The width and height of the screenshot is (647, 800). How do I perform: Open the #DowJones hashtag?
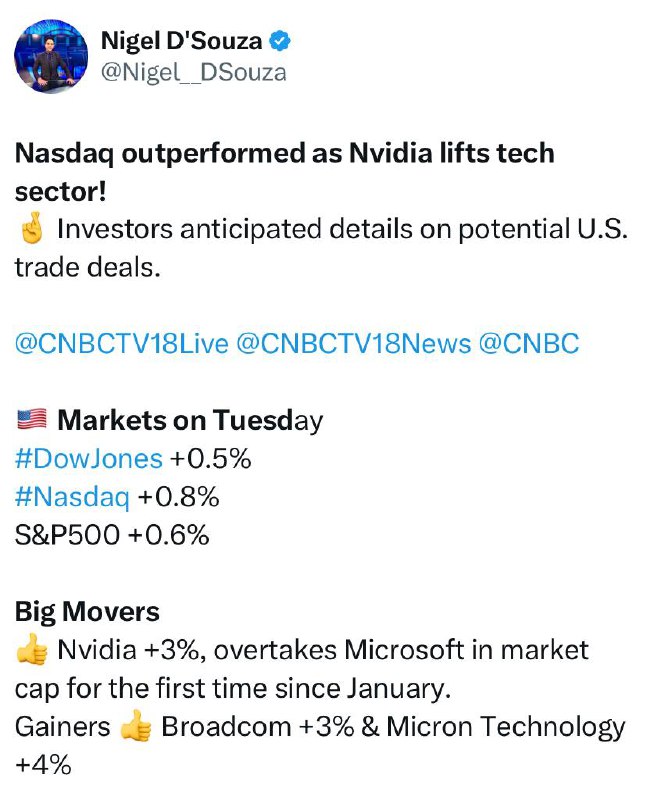click(89, 459)
